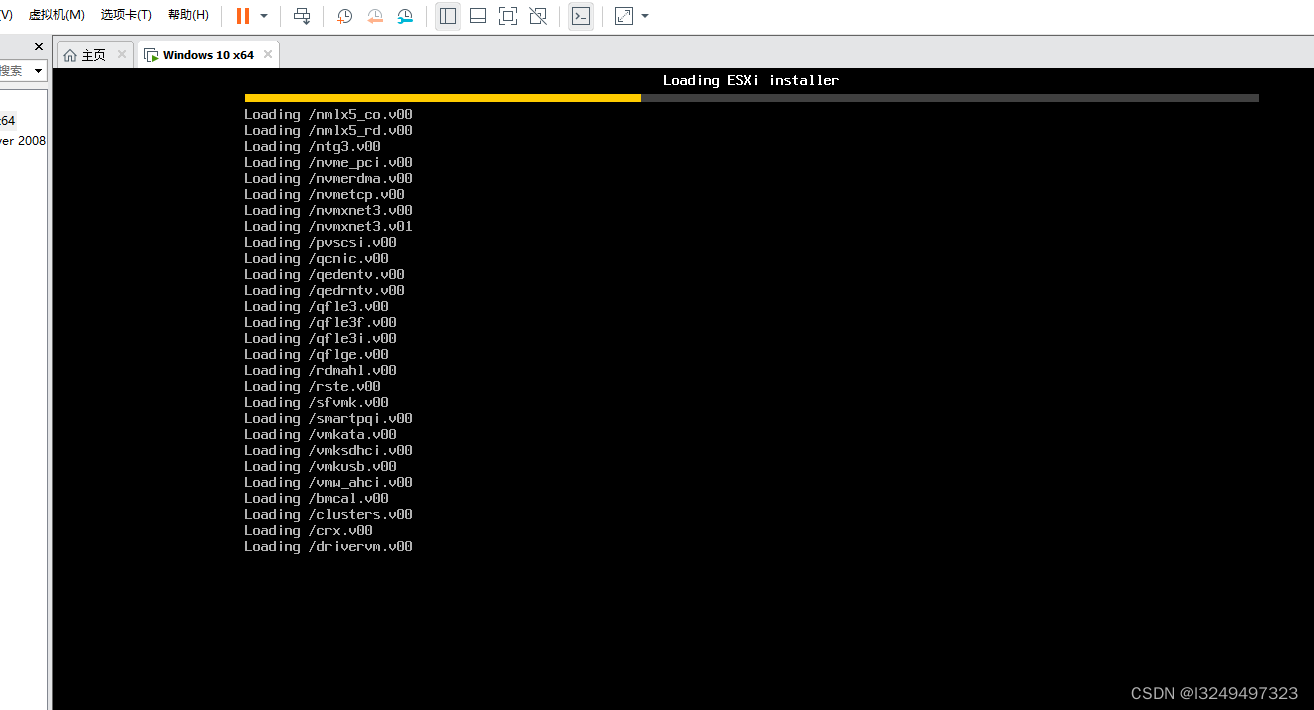The image size is (1314, 710).
Task: Switch to the 主页 tab
Action: coord(95,55)
